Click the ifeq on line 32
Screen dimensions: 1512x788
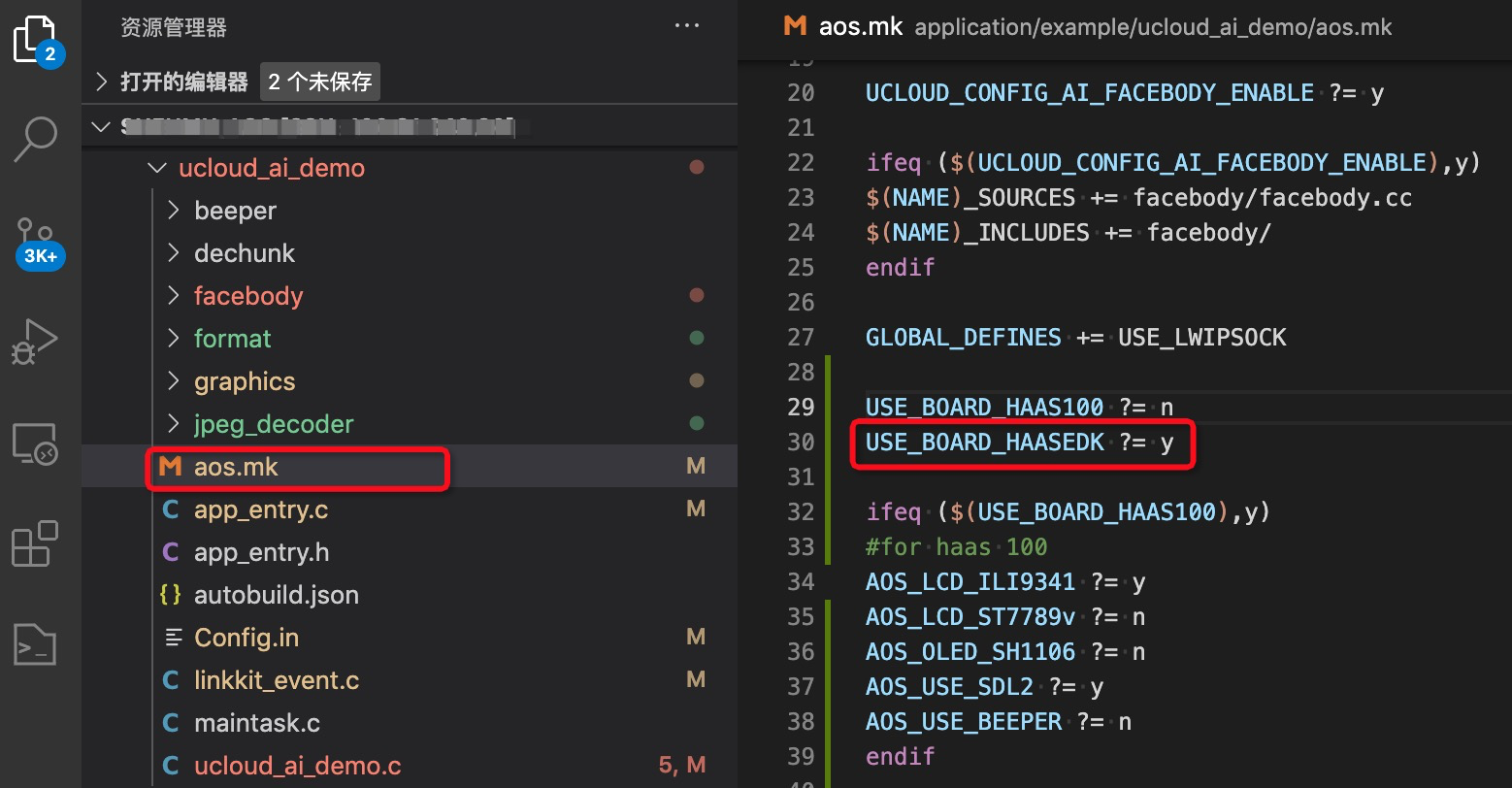[x=893, y=512]
